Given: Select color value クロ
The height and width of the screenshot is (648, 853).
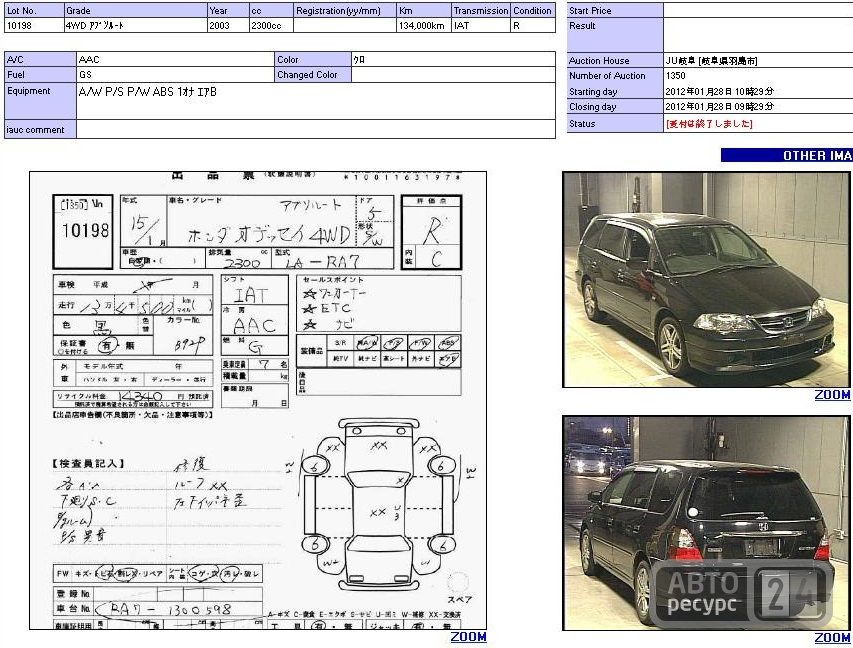Looking at the screenshot, I should [x=359, y=60].
